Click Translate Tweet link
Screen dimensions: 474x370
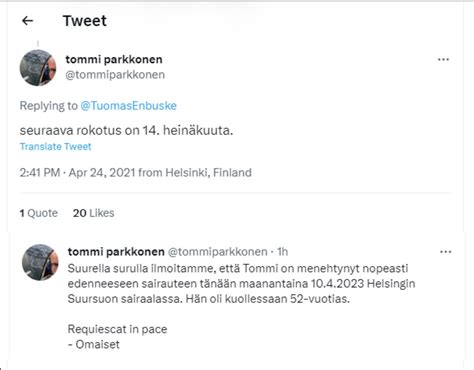click(55, 147)
